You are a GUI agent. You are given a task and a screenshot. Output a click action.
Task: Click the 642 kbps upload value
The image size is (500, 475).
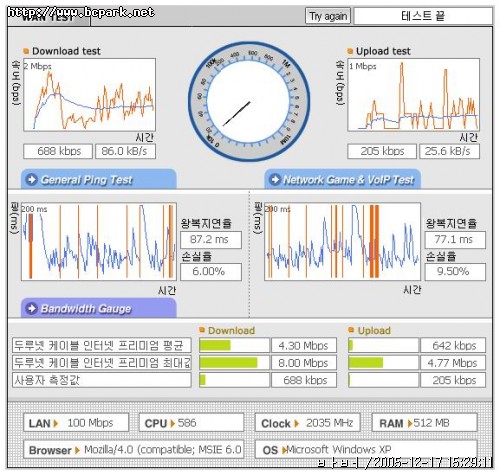tap(453, 345)
